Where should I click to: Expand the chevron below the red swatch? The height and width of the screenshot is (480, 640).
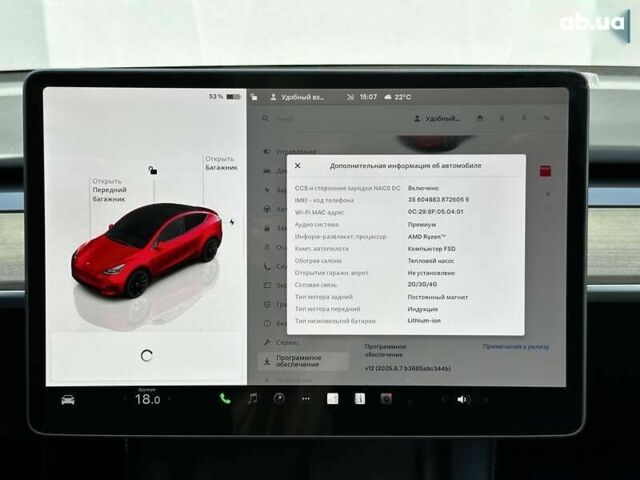[547, 194]
